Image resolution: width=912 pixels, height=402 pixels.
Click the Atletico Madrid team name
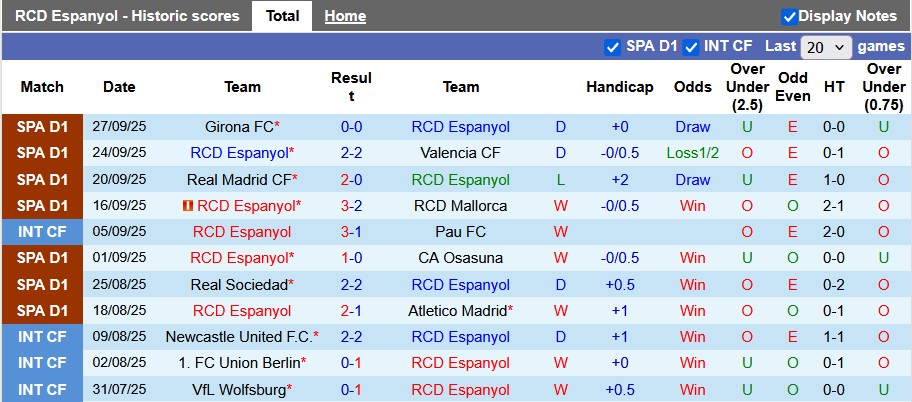[457, 311]
